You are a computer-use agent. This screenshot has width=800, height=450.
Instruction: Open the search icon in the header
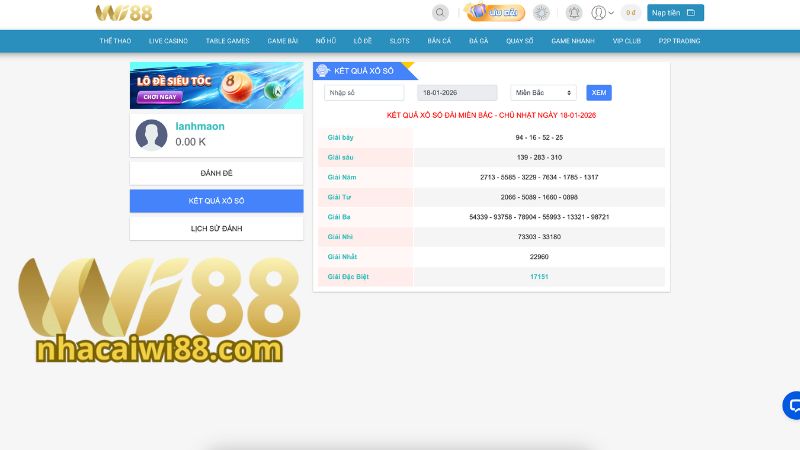tap(440, 12)
